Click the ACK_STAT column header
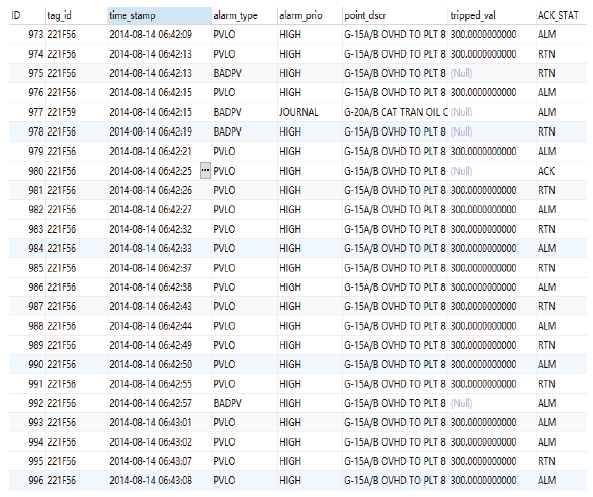 click(x=562, y=16)
